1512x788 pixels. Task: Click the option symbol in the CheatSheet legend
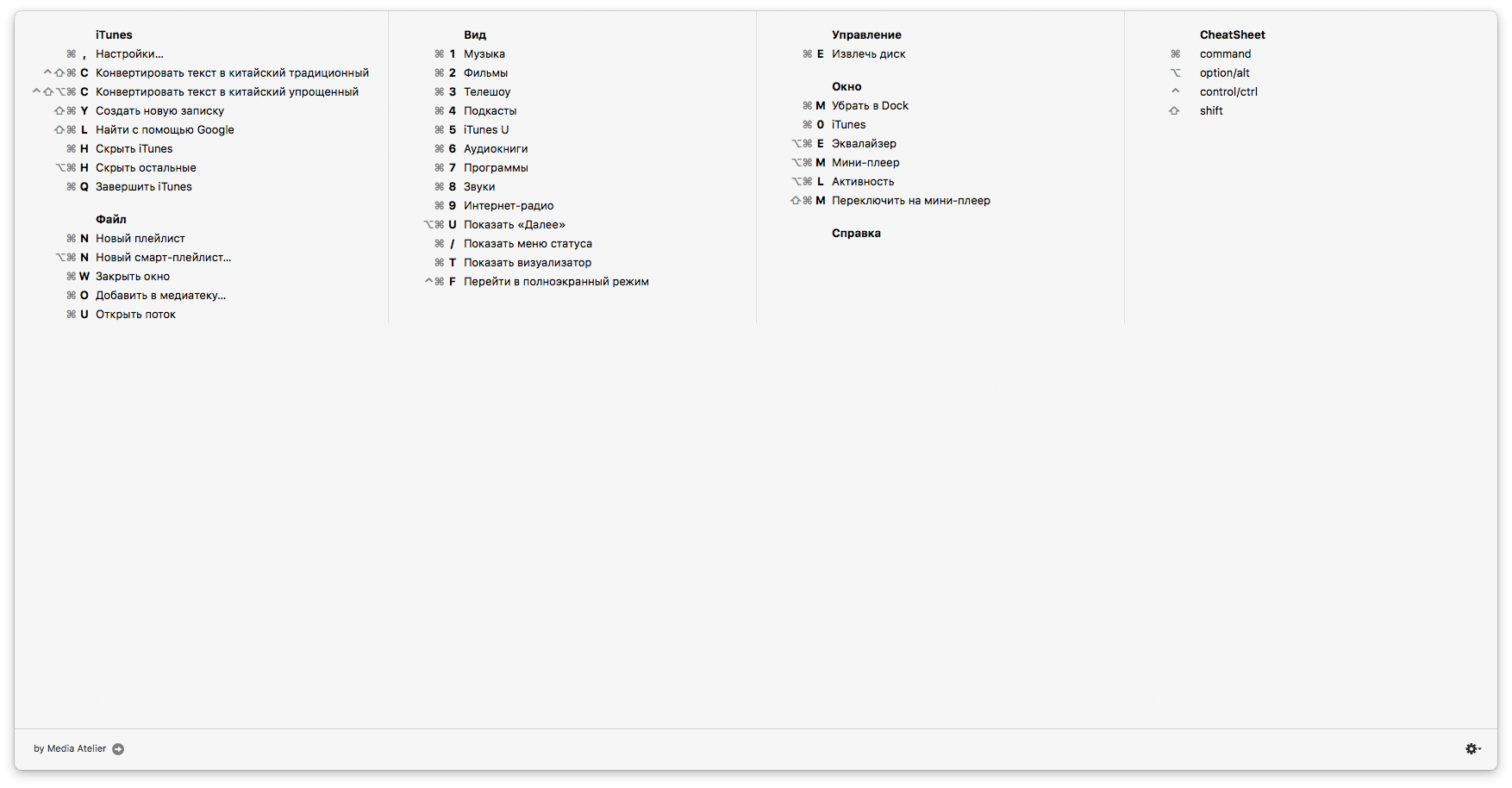[x=1175, y=73]
